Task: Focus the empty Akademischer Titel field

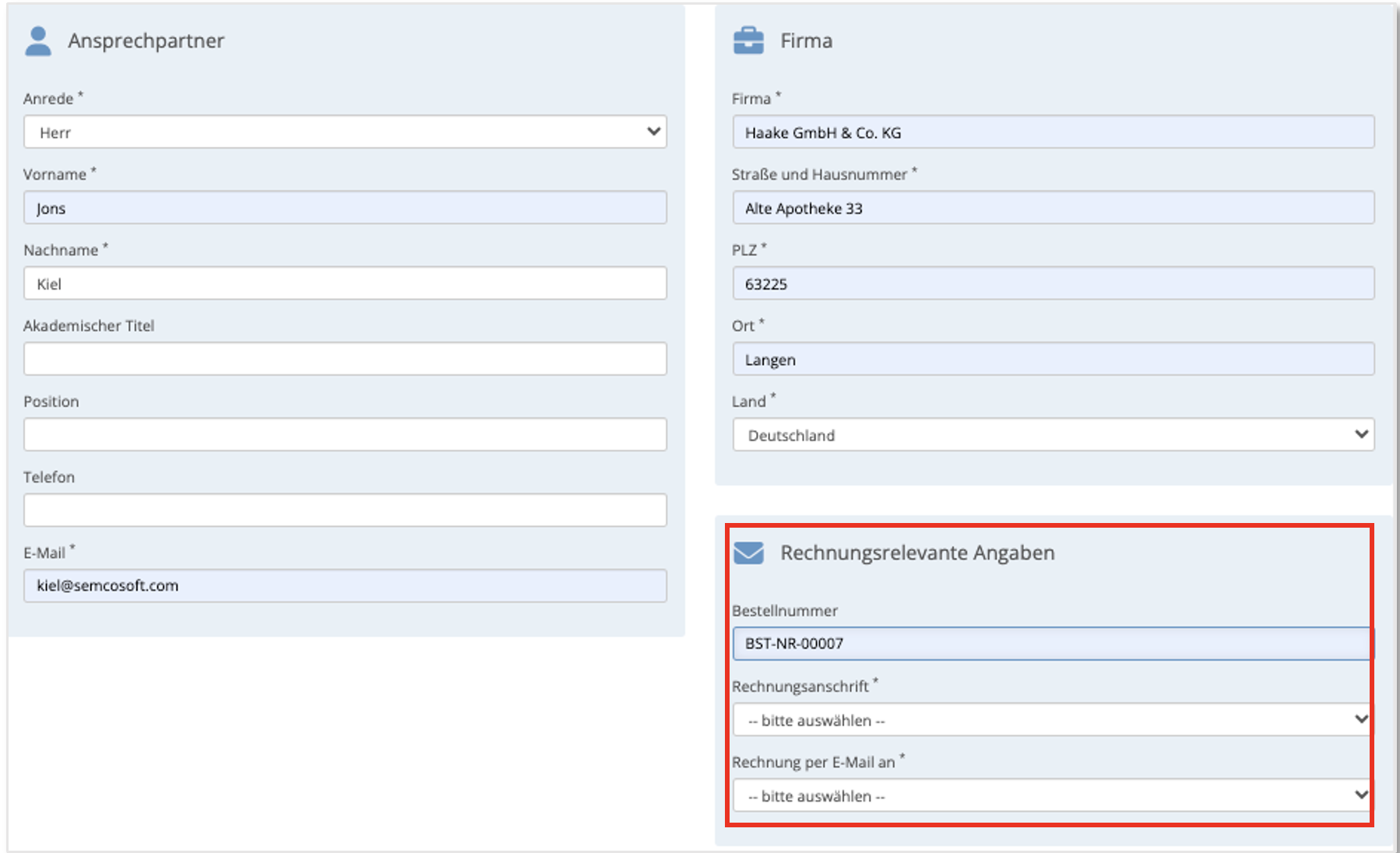Action: point(345,359)
